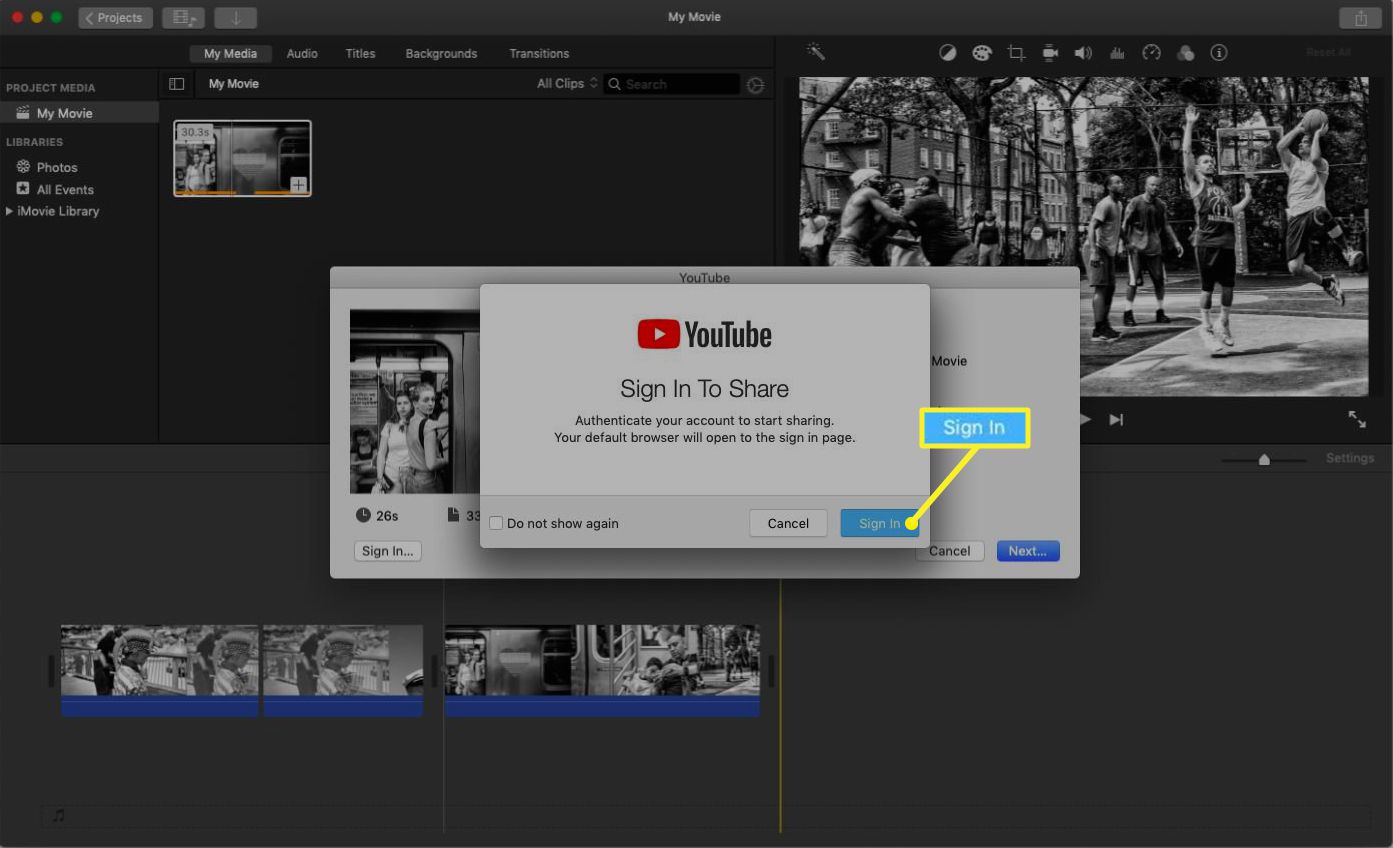This screenshot has width=1393, height=848.
Task: Open timeline Settings
Action: 1350,458
